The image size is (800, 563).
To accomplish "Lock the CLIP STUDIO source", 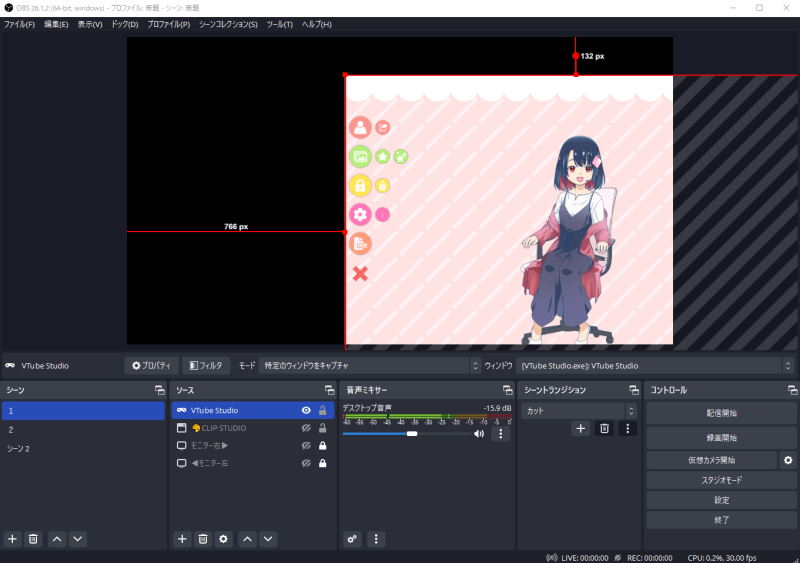I will pyautogui.click(x=322, y=428).
